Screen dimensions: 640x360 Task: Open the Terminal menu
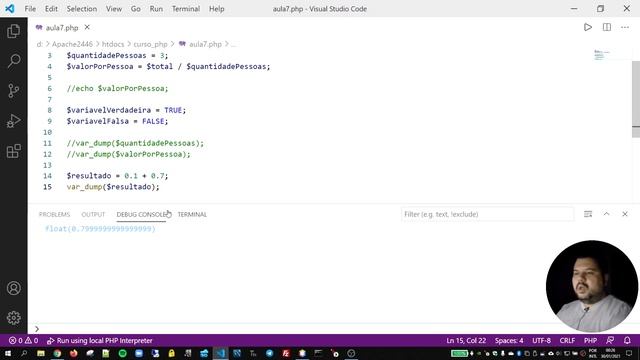coord(186,9)
